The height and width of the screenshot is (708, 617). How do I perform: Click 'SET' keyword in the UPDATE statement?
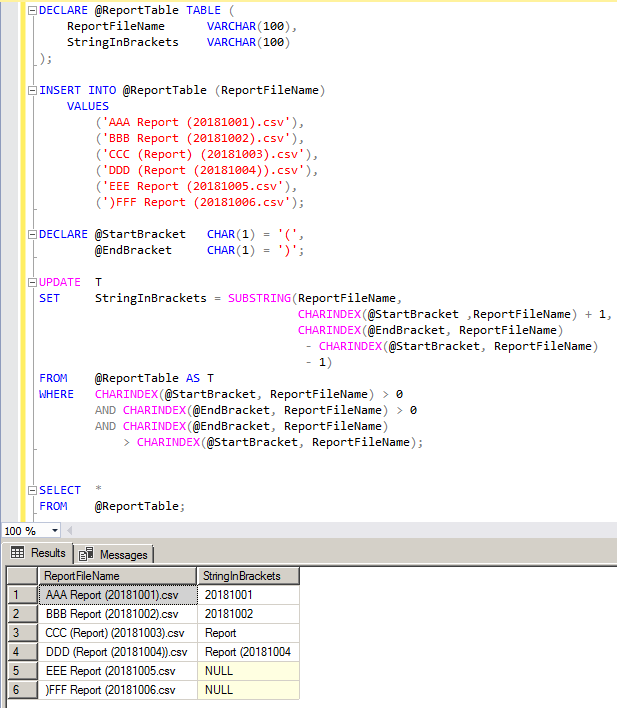(x=49, y=298)
